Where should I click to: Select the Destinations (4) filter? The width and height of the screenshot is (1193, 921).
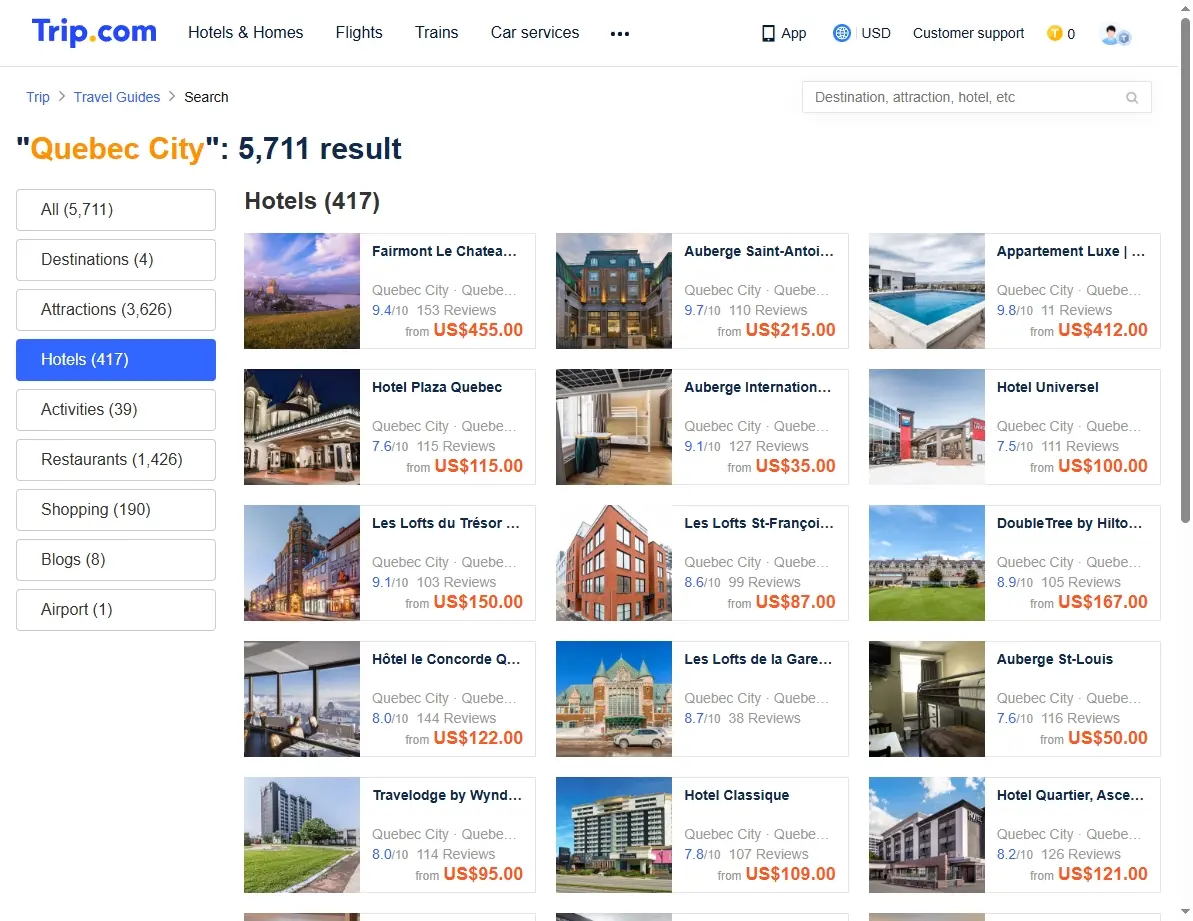tap(116, 260)
